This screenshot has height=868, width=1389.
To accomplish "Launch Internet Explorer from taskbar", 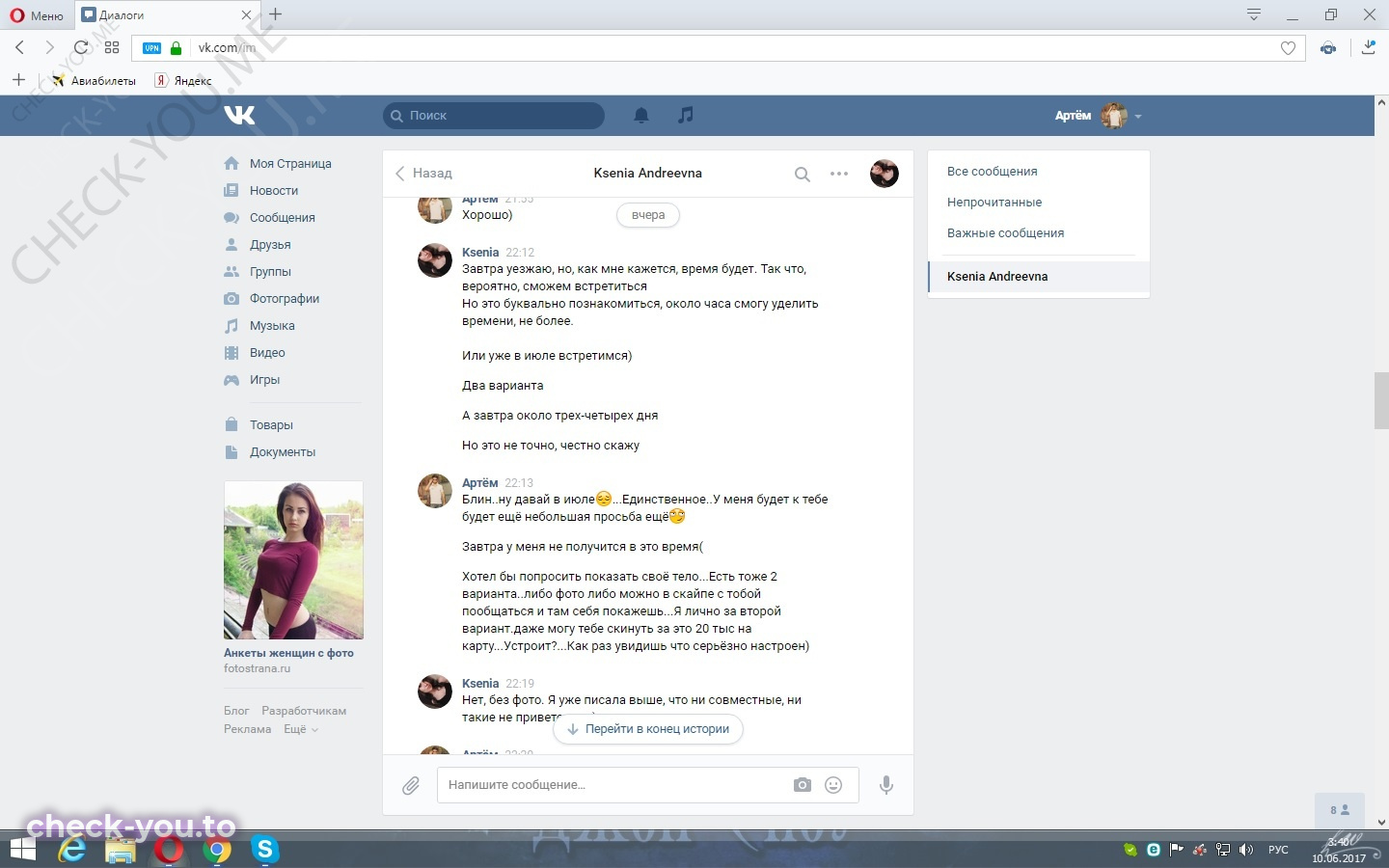I will [72, 850].
